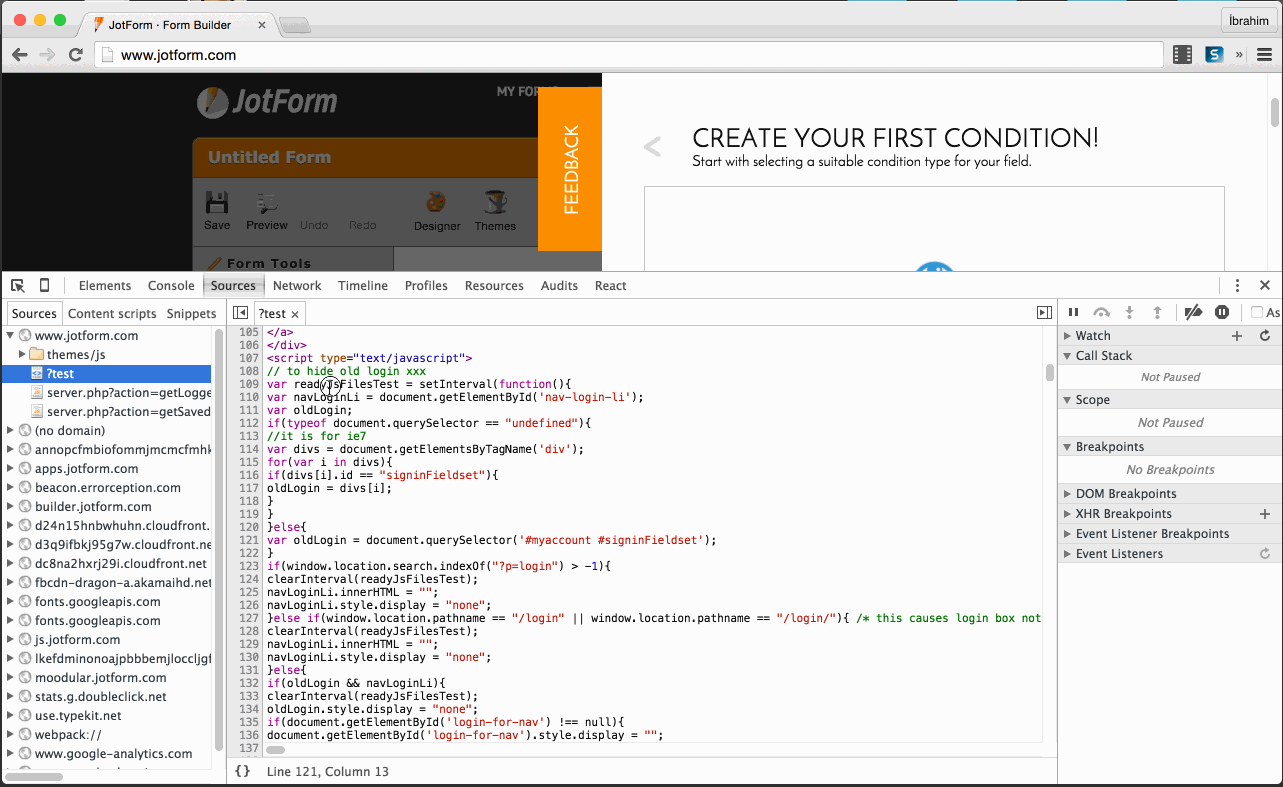The height and width of the screenshot is (787, 1283).
Task: Step over next function call
Action: point(1101,313)
